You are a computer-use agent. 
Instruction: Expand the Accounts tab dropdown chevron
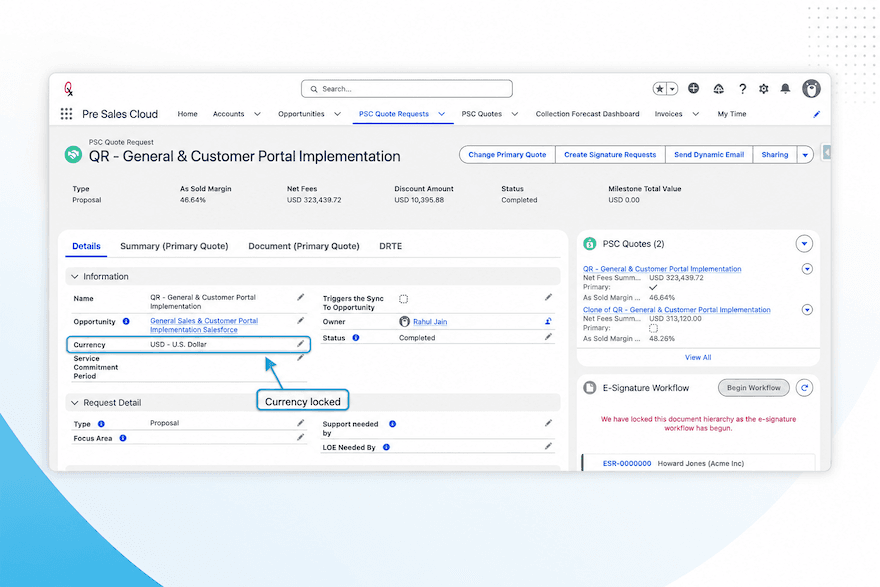coord(258,114)
